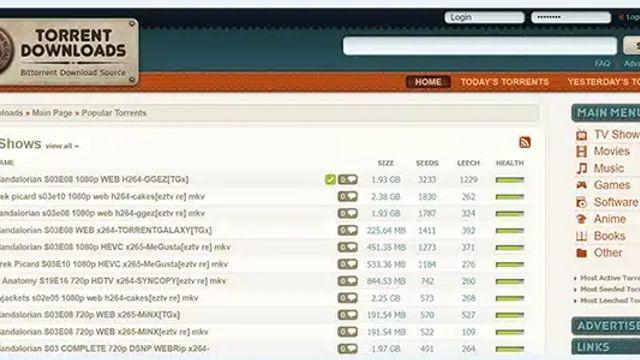Click green verified checkmark on first torrent
The width and height of the screenshot is (640, 360).
330,180
